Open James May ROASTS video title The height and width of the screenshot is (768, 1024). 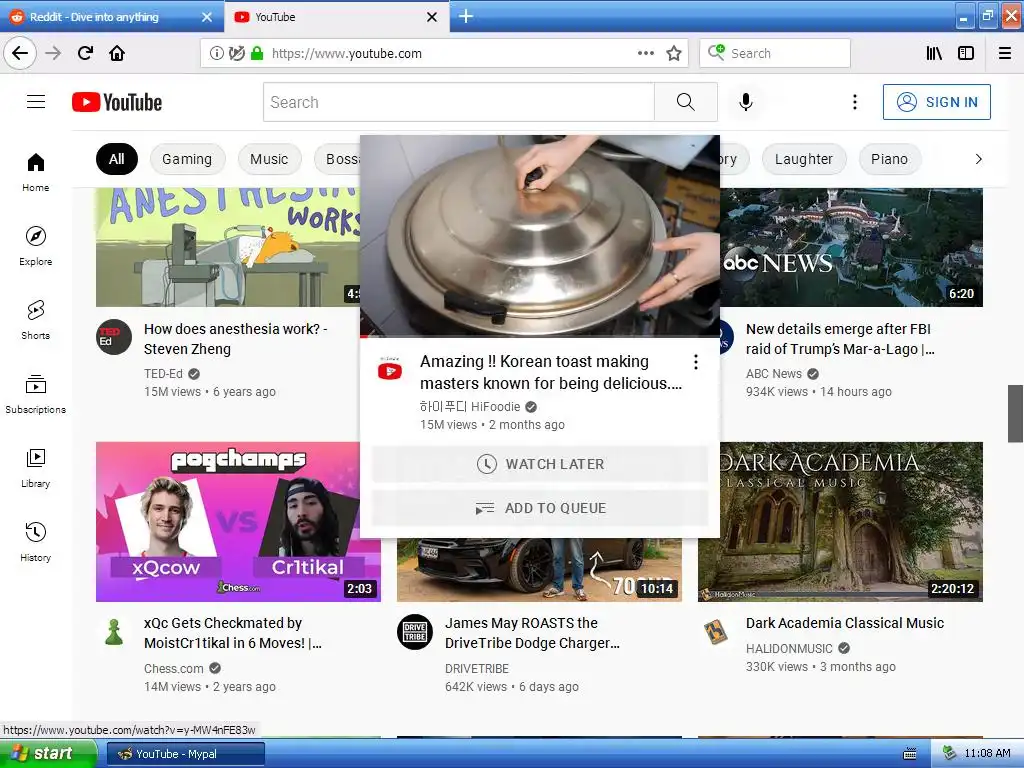532,633
